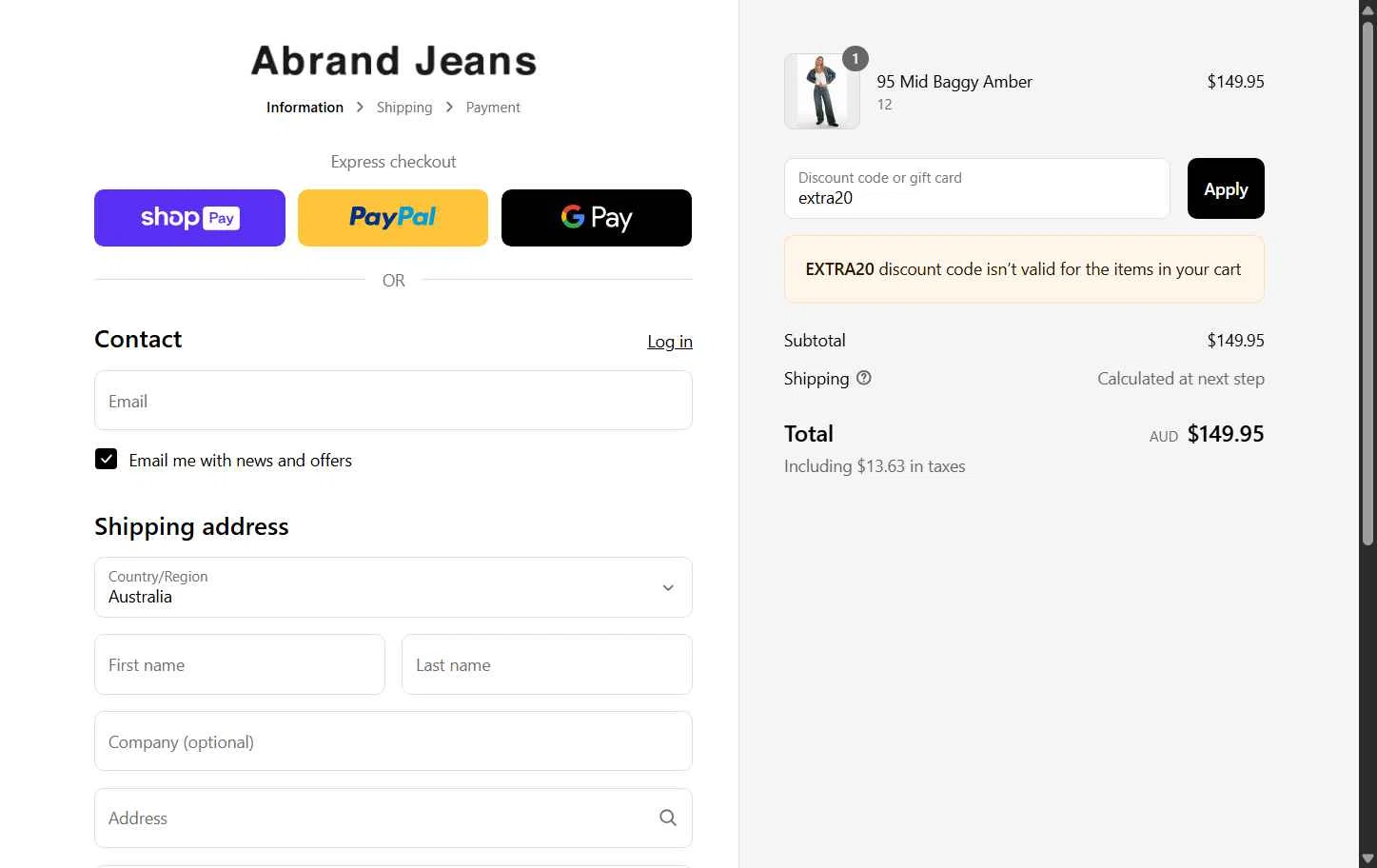Click the Subtotal label
This screenshot has height=868, width=1377.
(815, 341)
